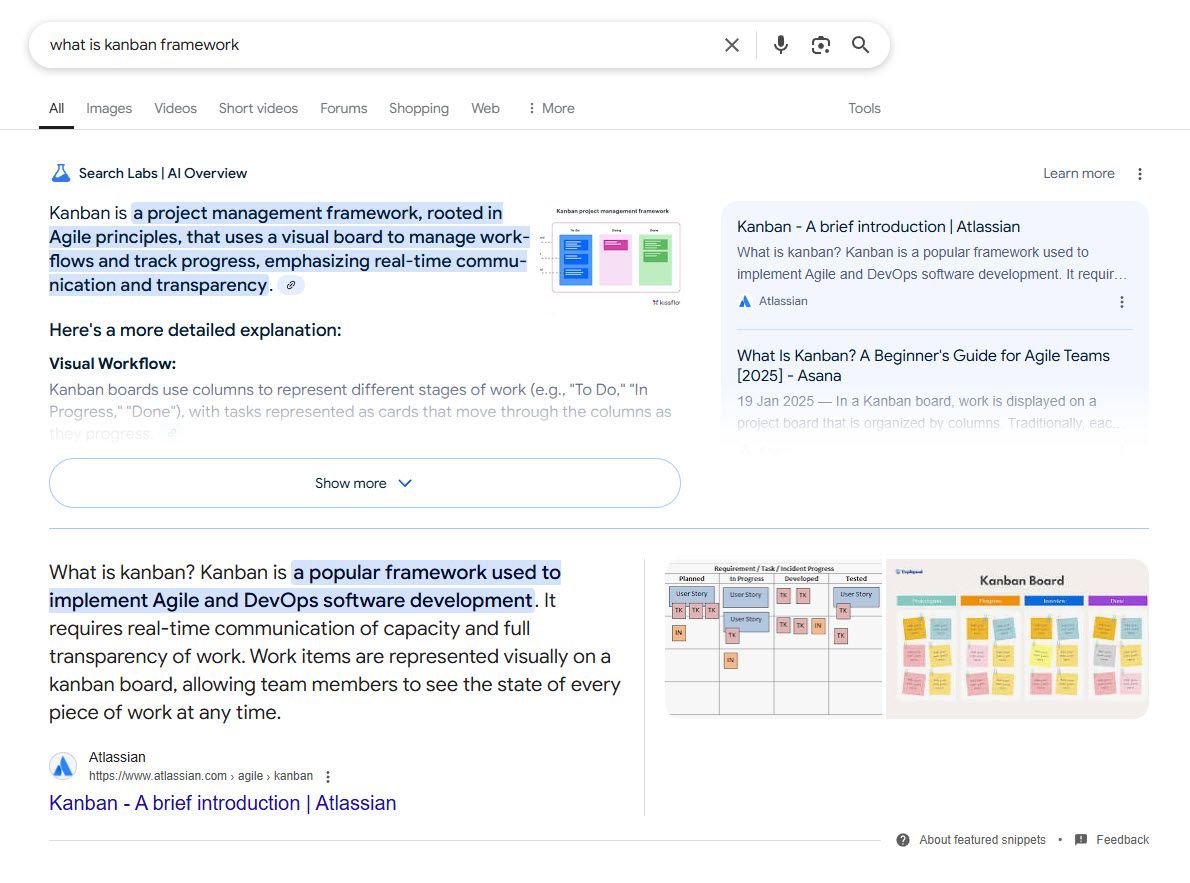Switch to the Web tab
This screenshot has height=883, width=1190.
[486, 109]
